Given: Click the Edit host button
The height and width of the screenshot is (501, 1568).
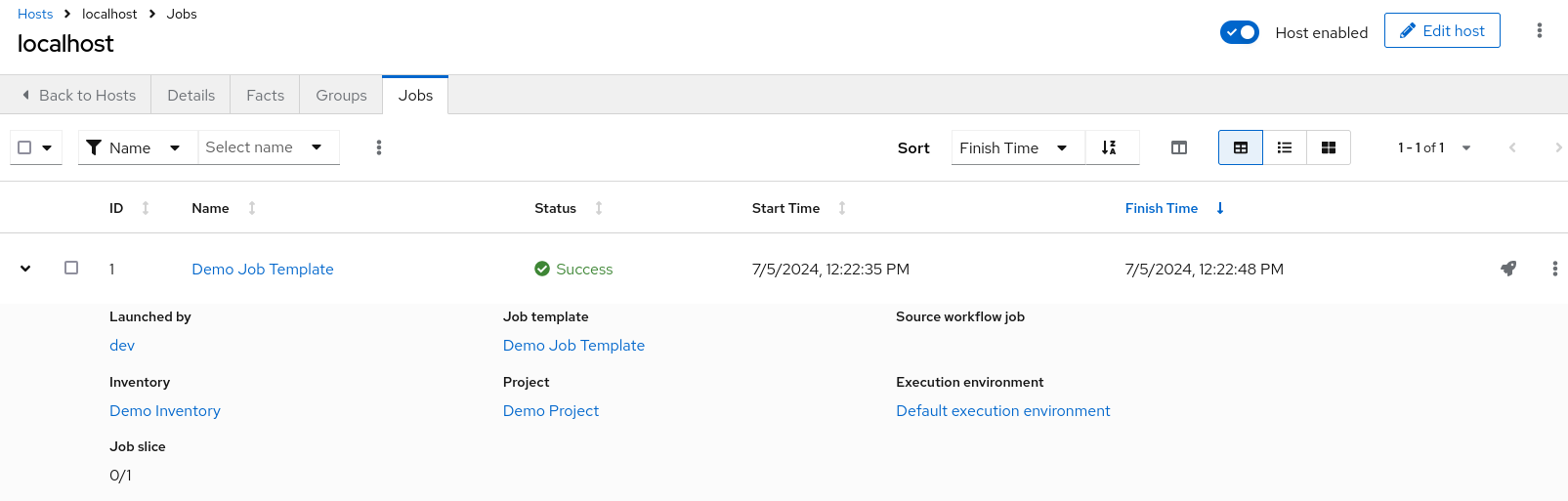Looking at the screenshot, I should 1441,31.
